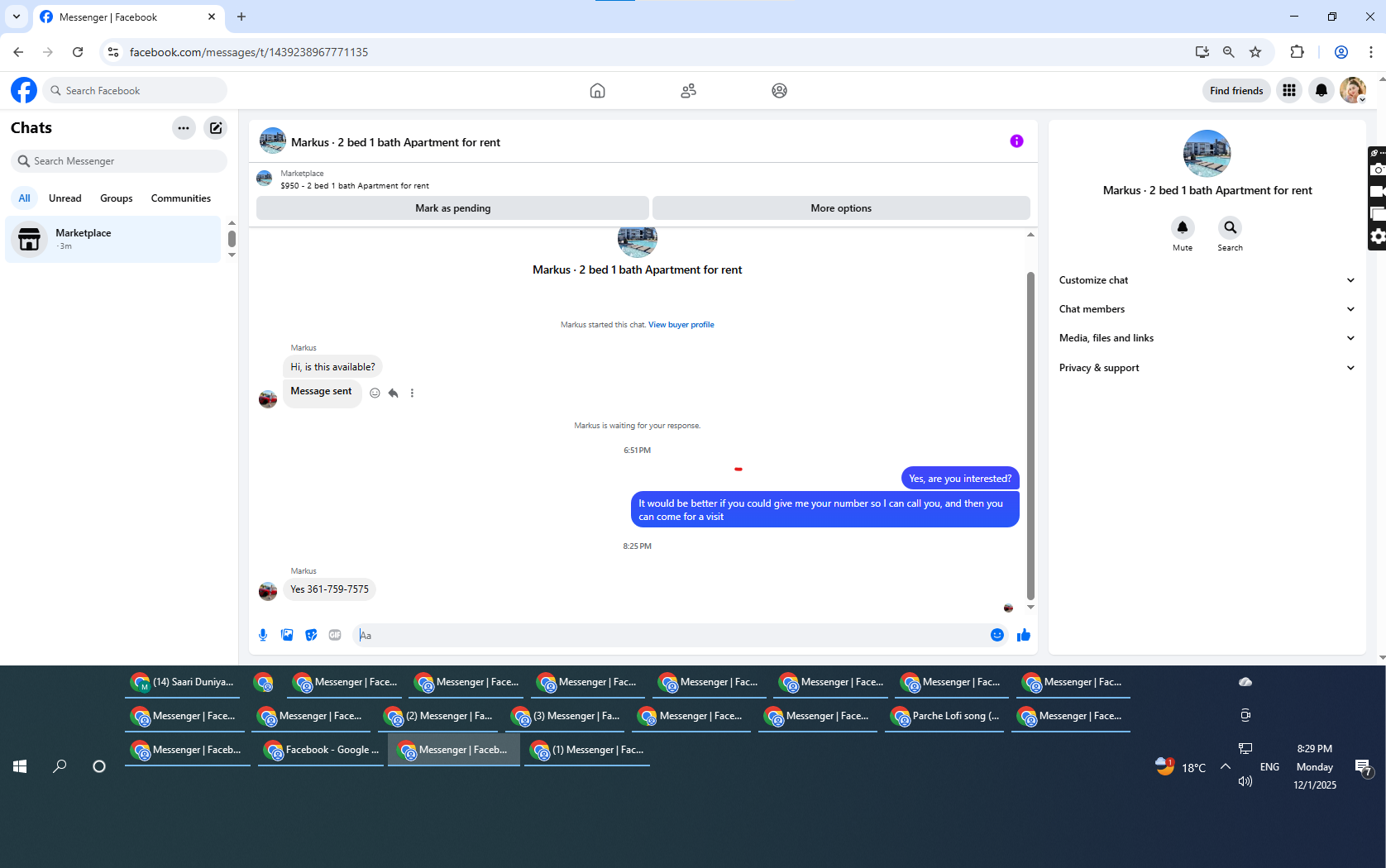
Task: Expand the Privacy & support section
Action: [x=1207, y=368]
